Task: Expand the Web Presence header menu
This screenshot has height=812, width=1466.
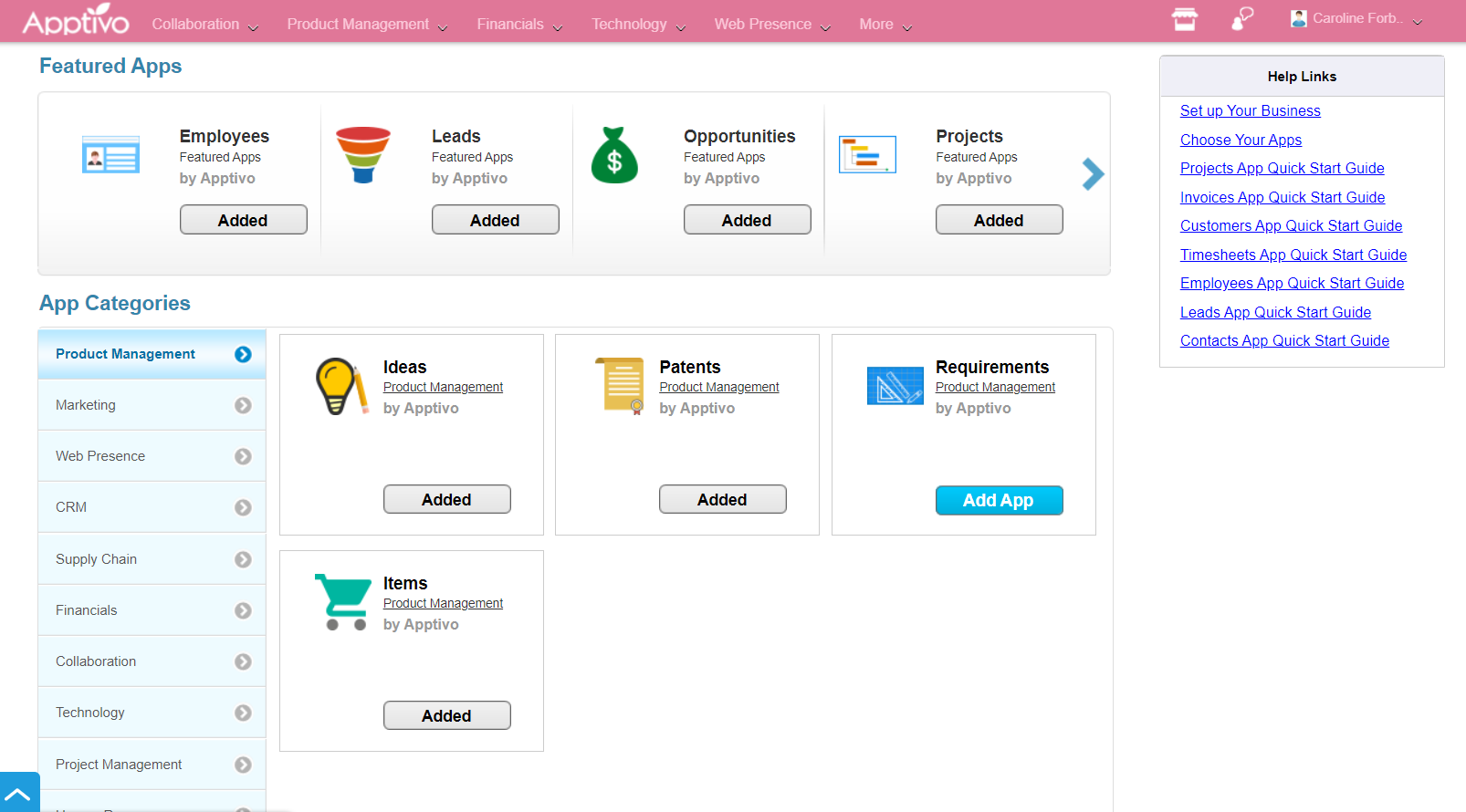Action: click(772, 25)
